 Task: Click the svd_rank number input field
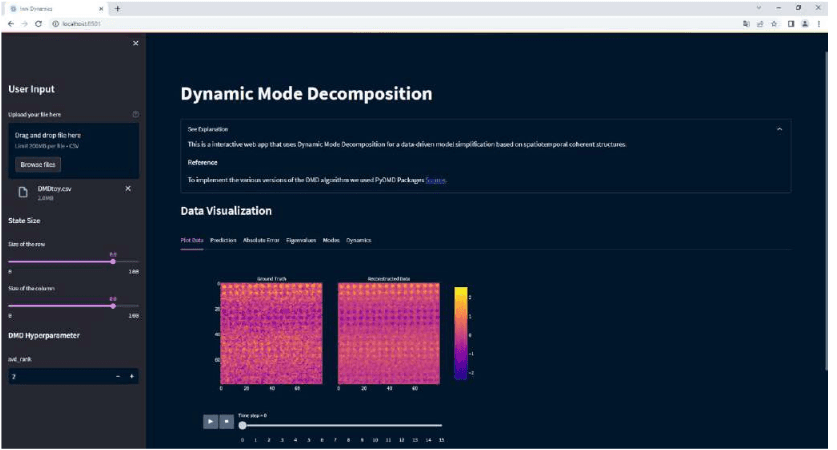pyautogui.click(x=60, y=376)
